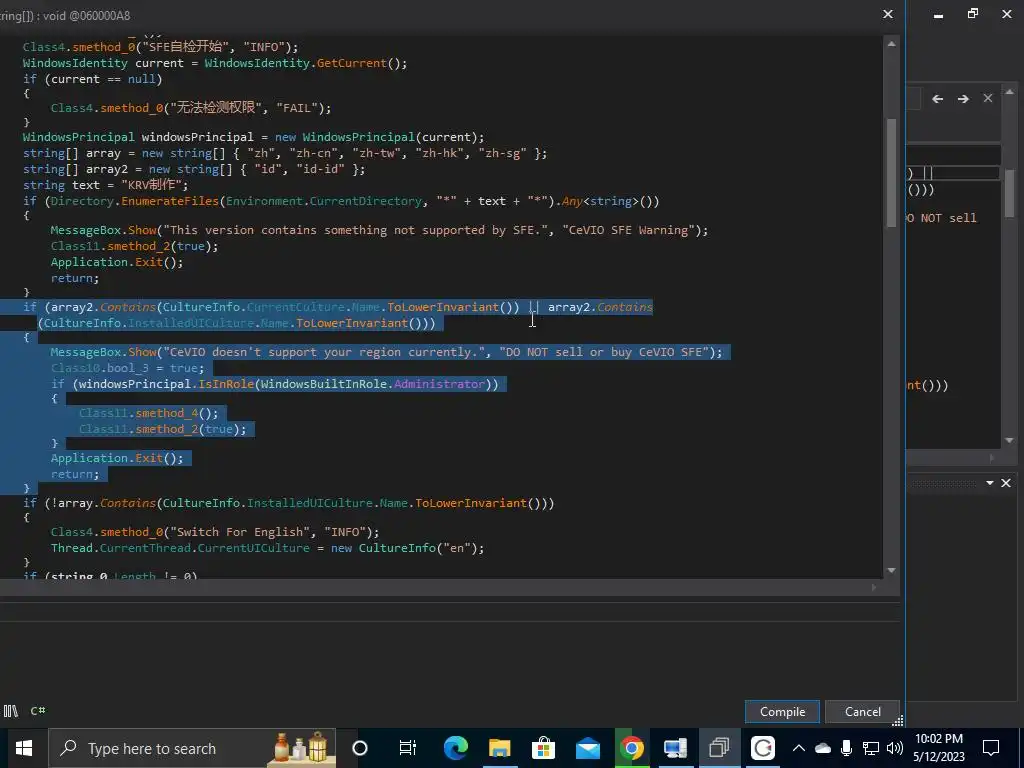This screenshot has height=768, width=1024.
Task: Open the bottom panel options dropdown arrow
Action: (x=990, y=483)
